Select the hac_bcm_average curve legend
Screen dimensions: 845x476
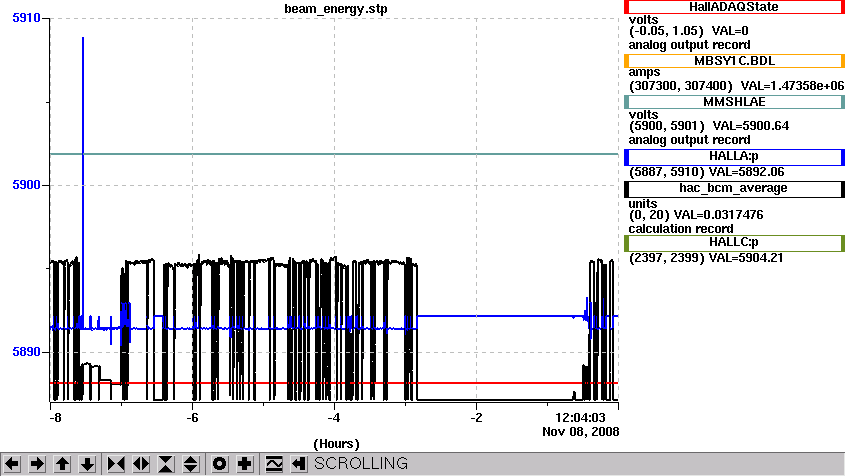pos(734,189)
